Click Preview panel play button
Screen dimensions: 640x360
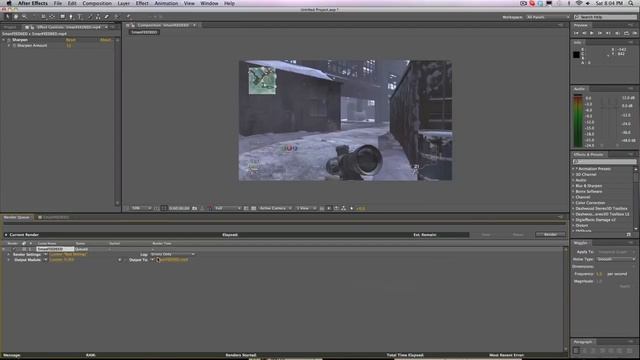pos(592,33)
